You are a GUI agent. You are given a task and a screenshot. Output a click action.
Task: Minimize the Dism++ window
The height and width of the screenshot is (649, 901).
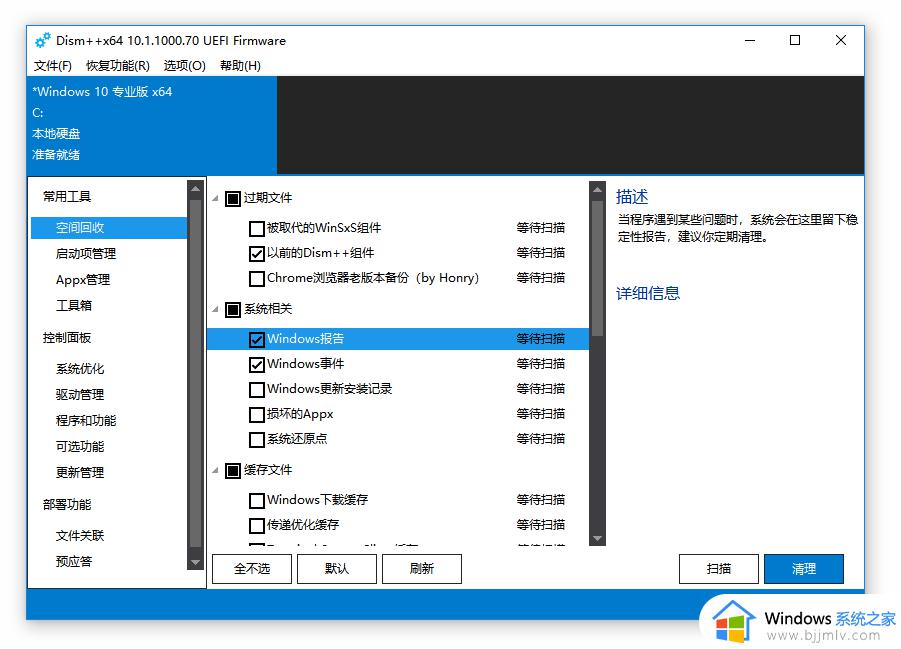(750, 40)
